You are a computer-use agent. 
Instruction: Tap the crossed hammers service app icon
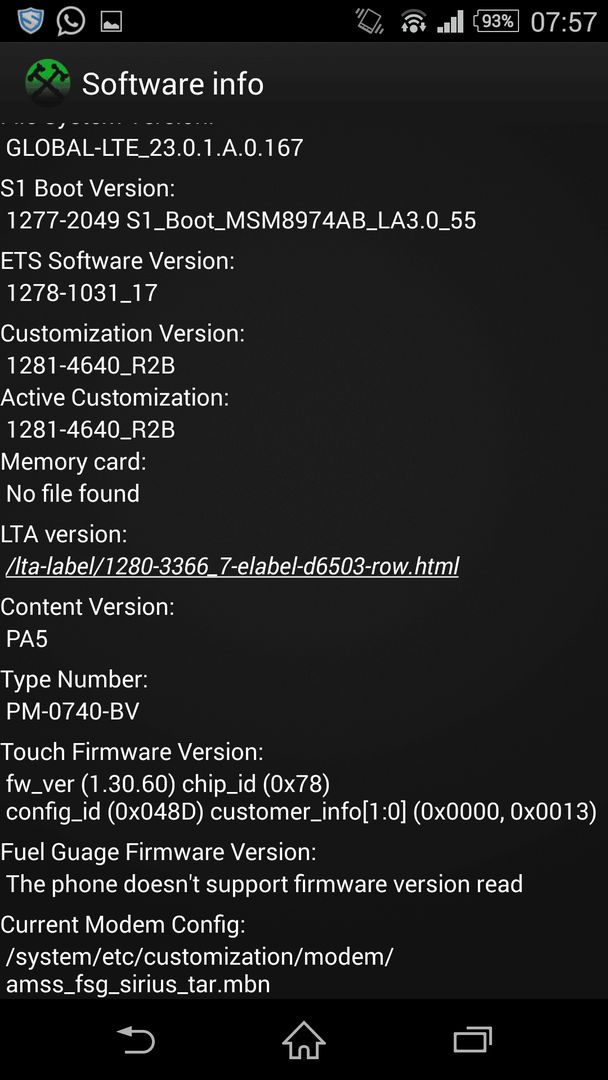(48, 83)
